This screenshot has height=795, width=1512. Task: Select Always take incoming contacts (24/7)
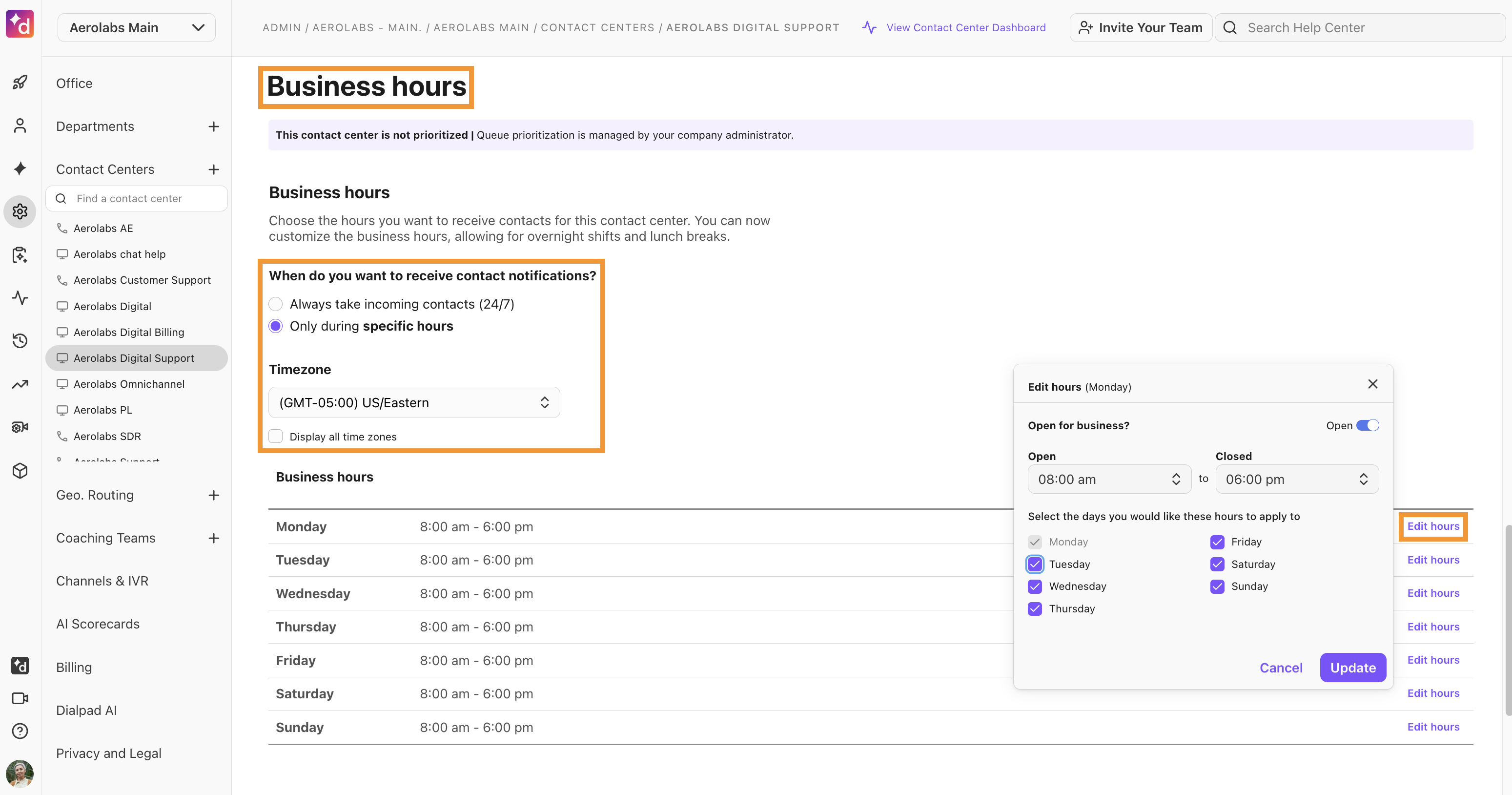point(275,304)
